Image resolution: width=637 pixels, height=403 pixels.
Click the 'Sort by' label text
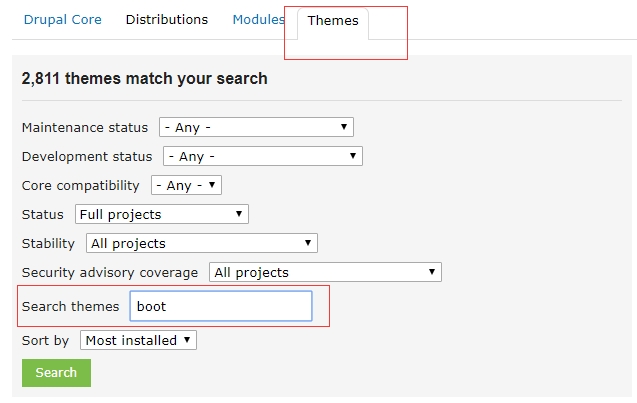(45, 341)
